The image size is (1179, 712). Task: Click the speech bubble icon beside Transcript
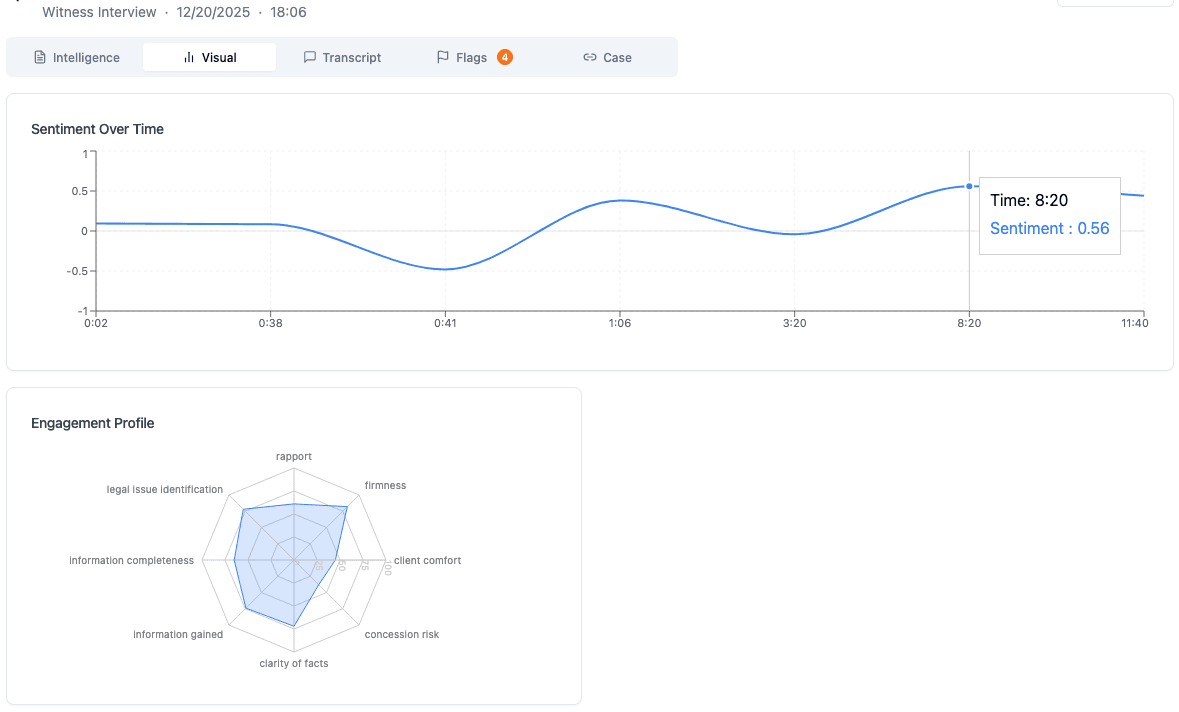(309, 57)
